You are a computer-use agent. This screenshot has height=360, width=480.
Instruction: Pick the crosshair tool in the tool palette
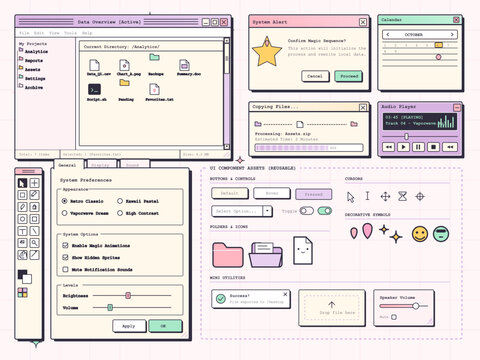34,183
